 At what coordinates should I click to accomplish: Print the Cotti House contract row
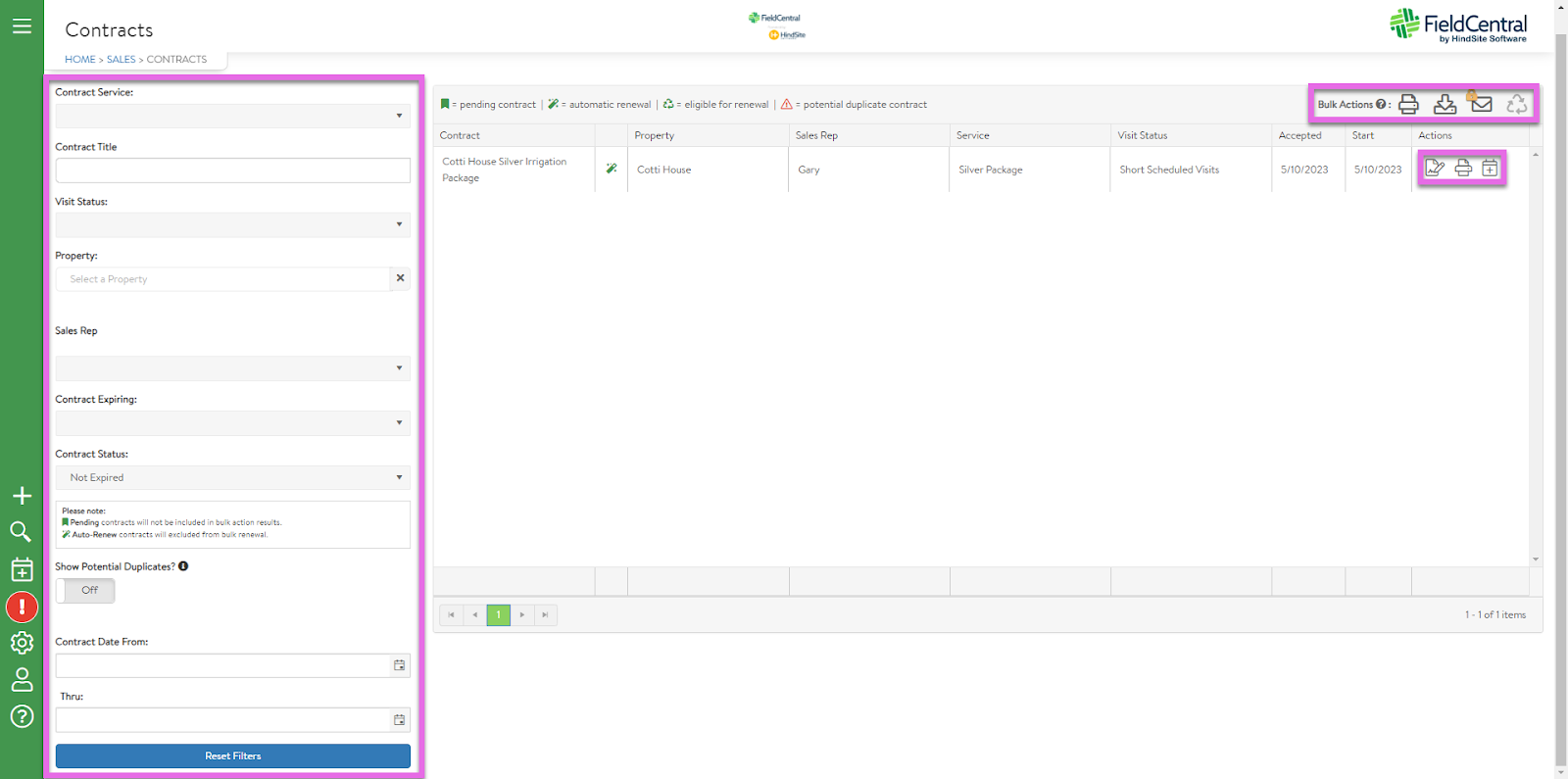point(1463,169)
